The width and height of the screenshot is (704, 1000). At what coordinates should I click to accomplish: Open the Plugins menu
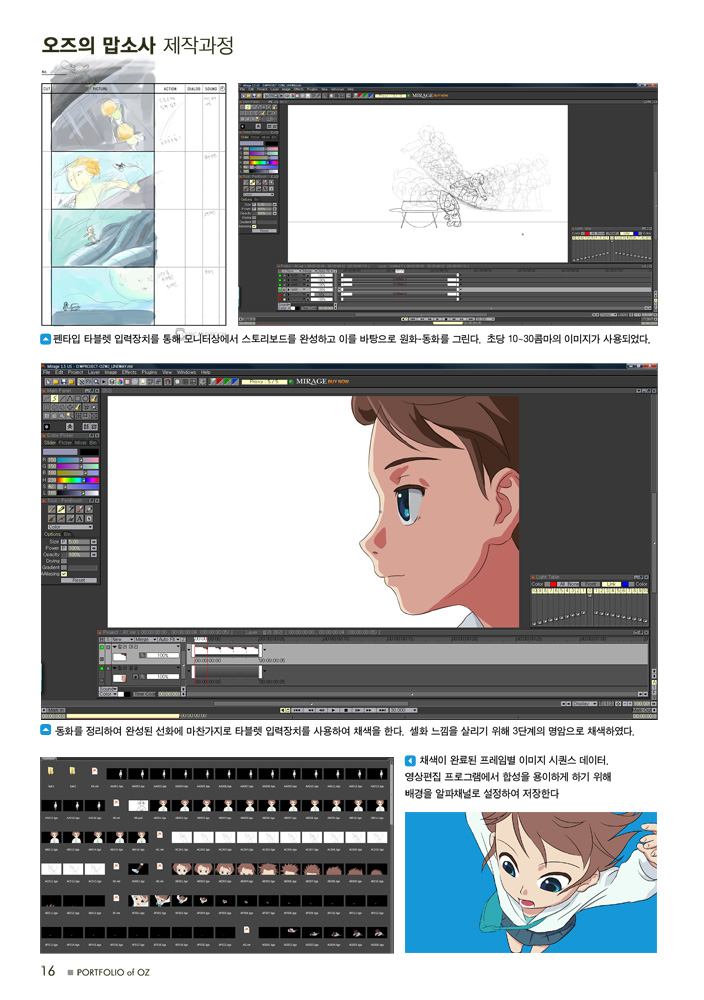[149, 372]
